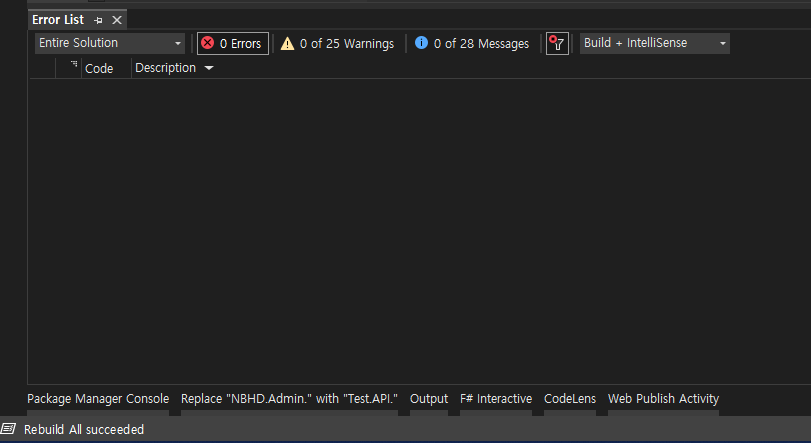This screenshot has width=811, height=443.
Task: Sort by the Code column header
Action: point(99,68)
